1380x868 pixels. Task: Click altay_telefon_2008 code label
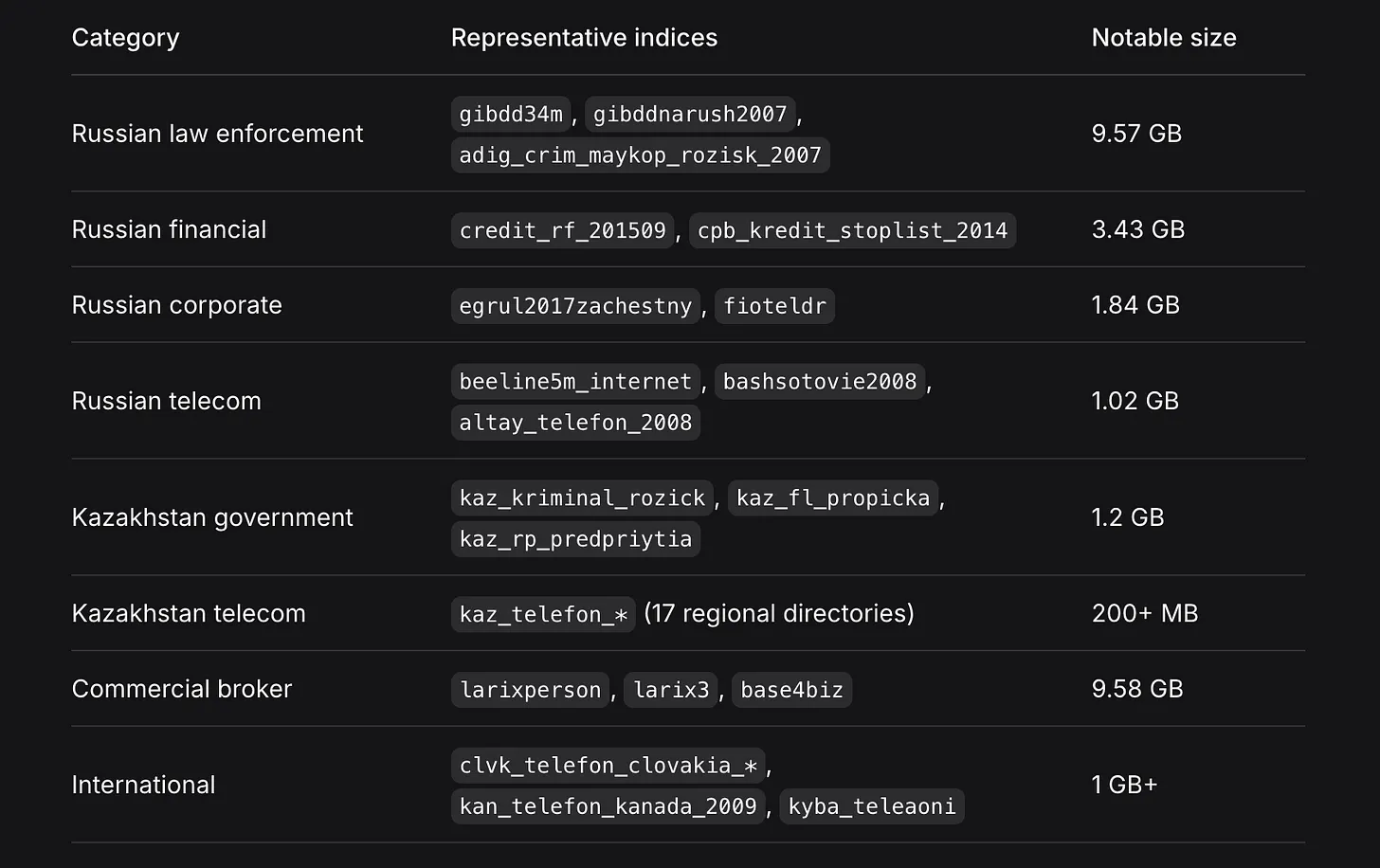[x=575, y=423]
